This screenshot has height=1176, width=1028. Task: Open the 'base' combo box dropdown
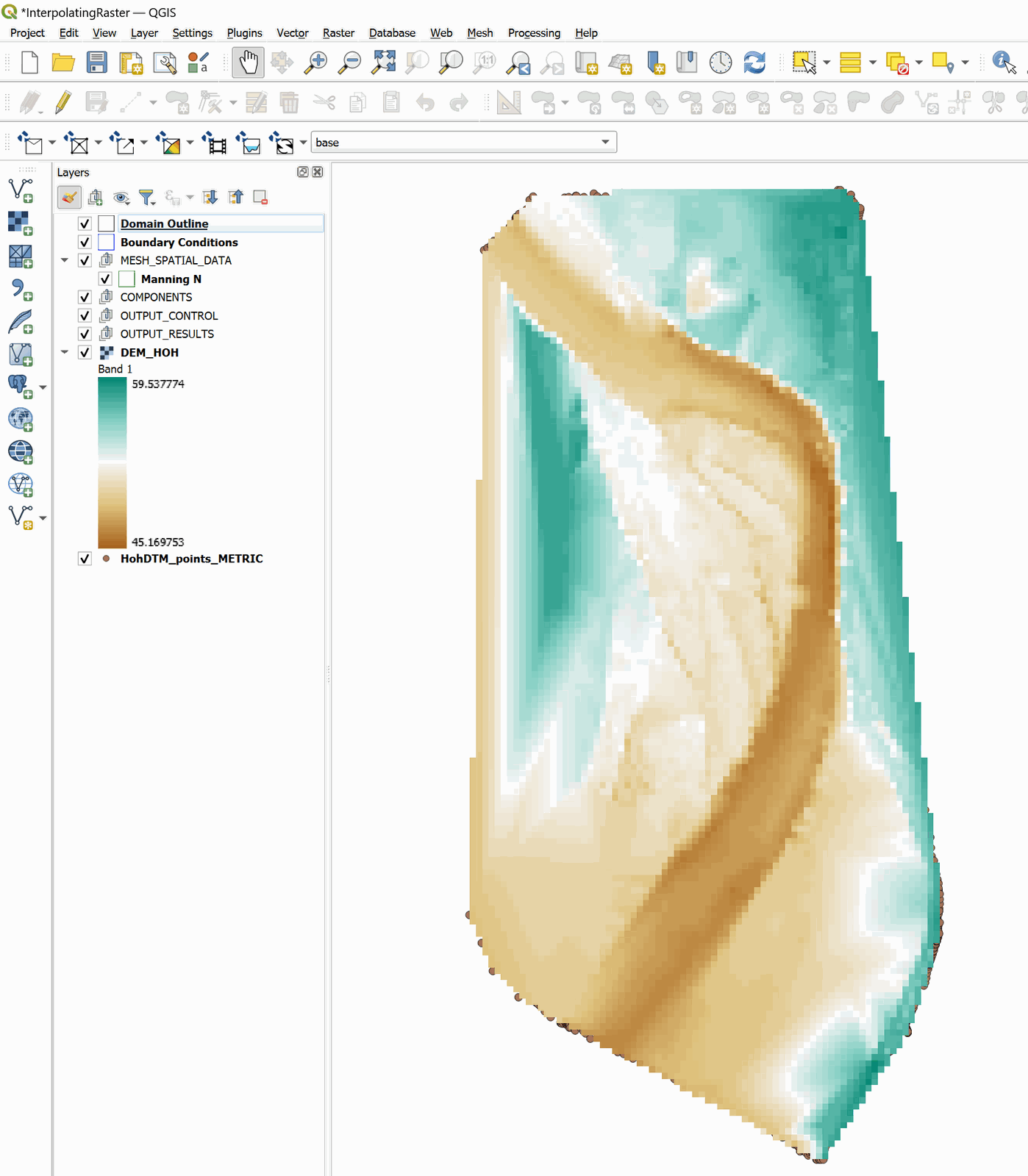(605, 142)
